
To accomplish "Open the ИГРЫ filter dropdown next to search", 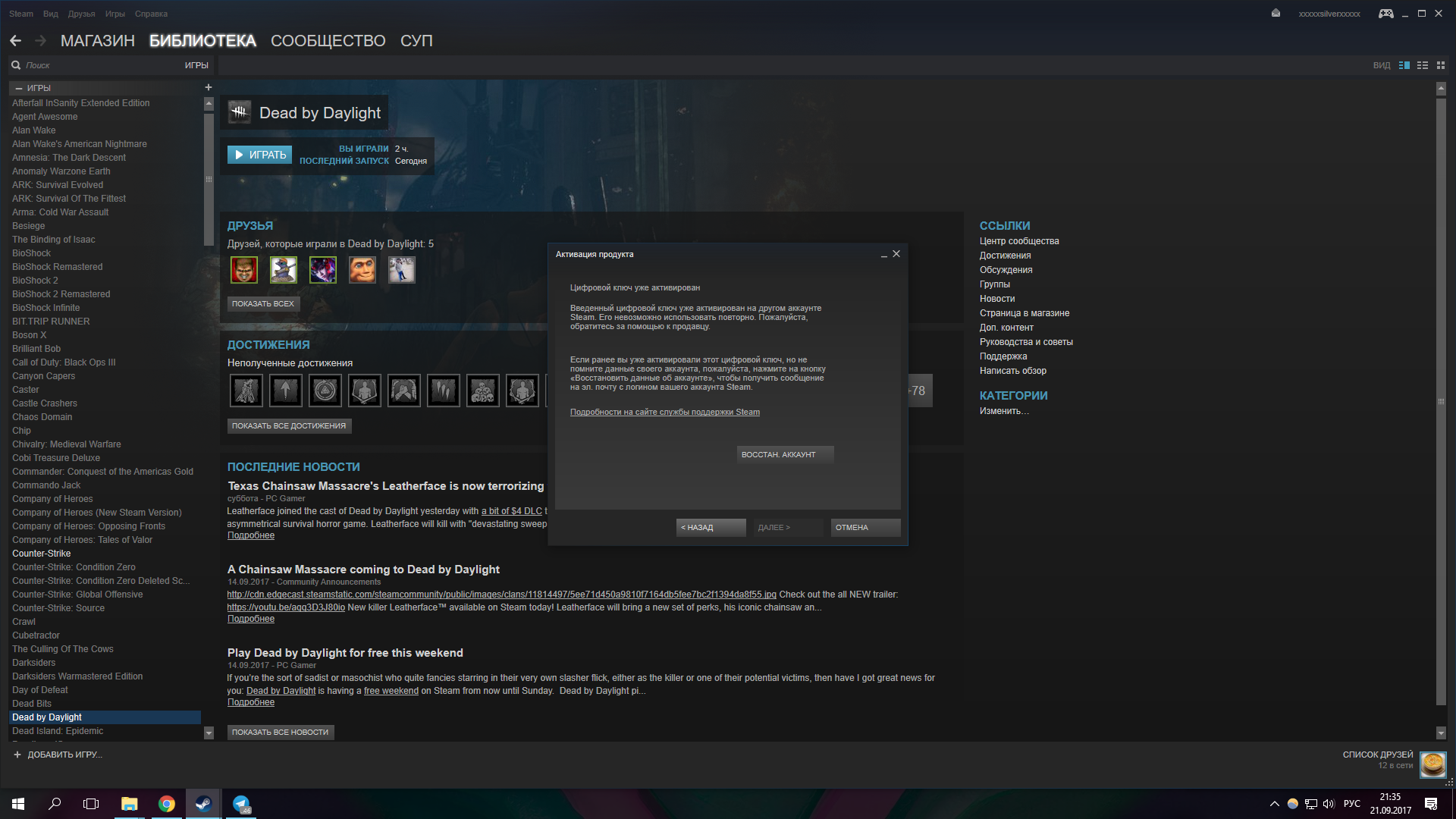I will [196, 65].
